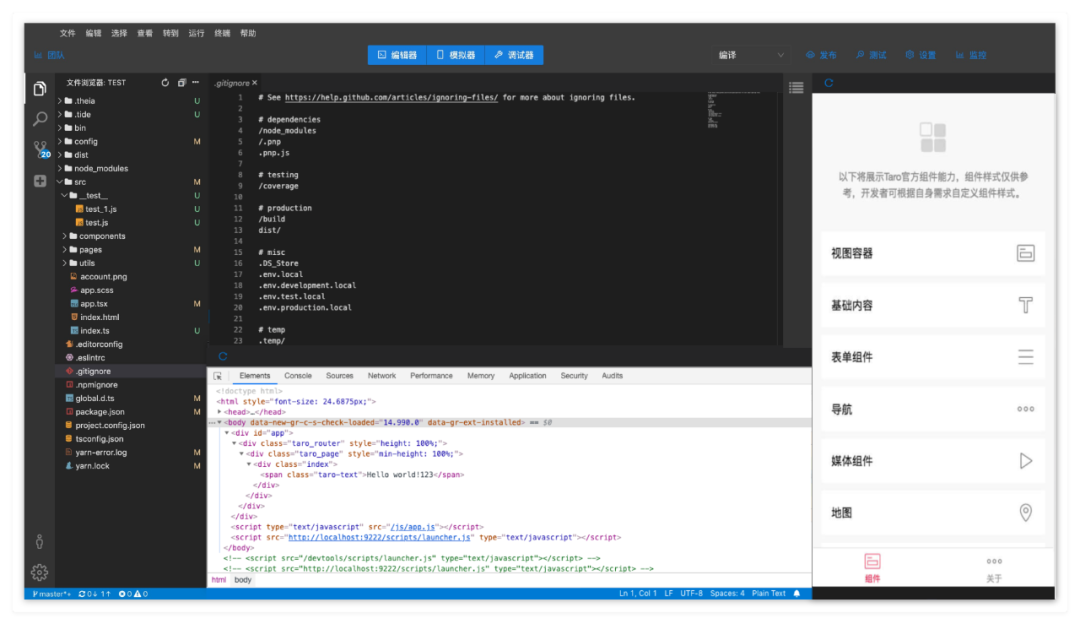Viewport: 1080px width, 624px height.
Task: Click the 测试 test button
Action: point(871,55)
